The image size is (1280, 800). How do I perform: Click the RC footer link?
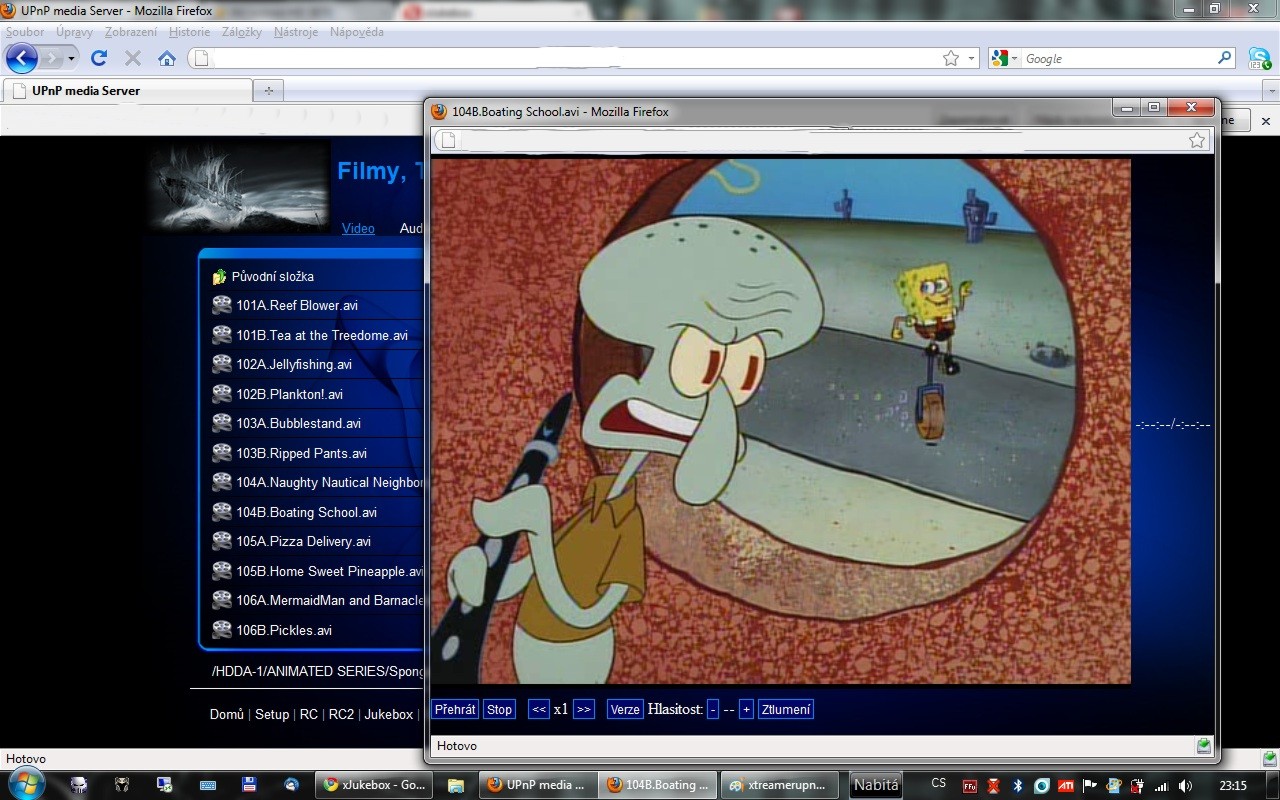click(x=309, y=714)
